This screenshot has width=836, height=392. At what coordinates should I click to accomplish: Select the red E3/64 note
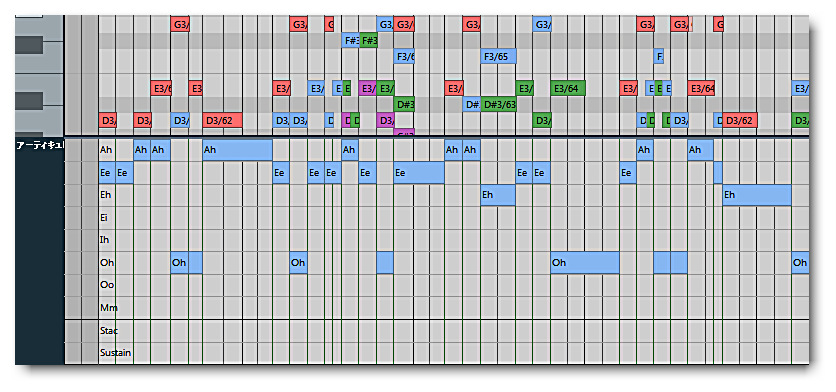[x=701, y=89]
